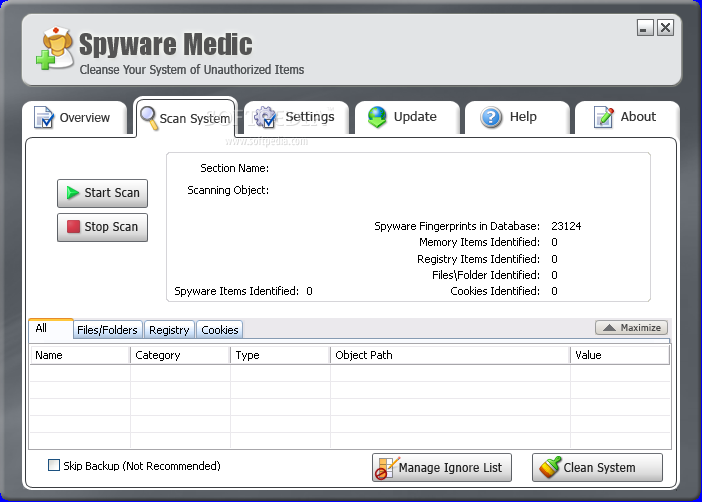
Task: Show Cookies results tab
Action: 220,330
